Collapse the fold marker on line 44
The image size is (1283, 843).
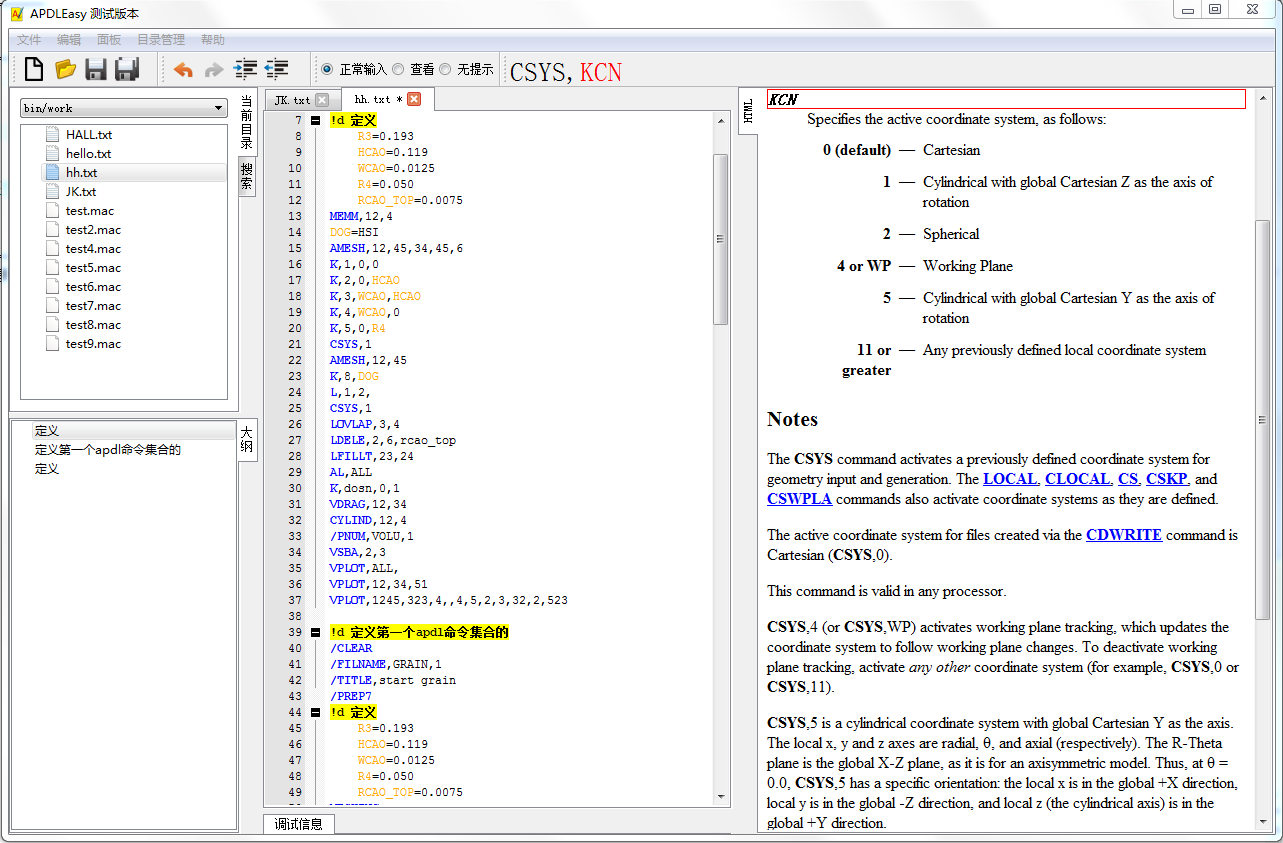(316, 712)
